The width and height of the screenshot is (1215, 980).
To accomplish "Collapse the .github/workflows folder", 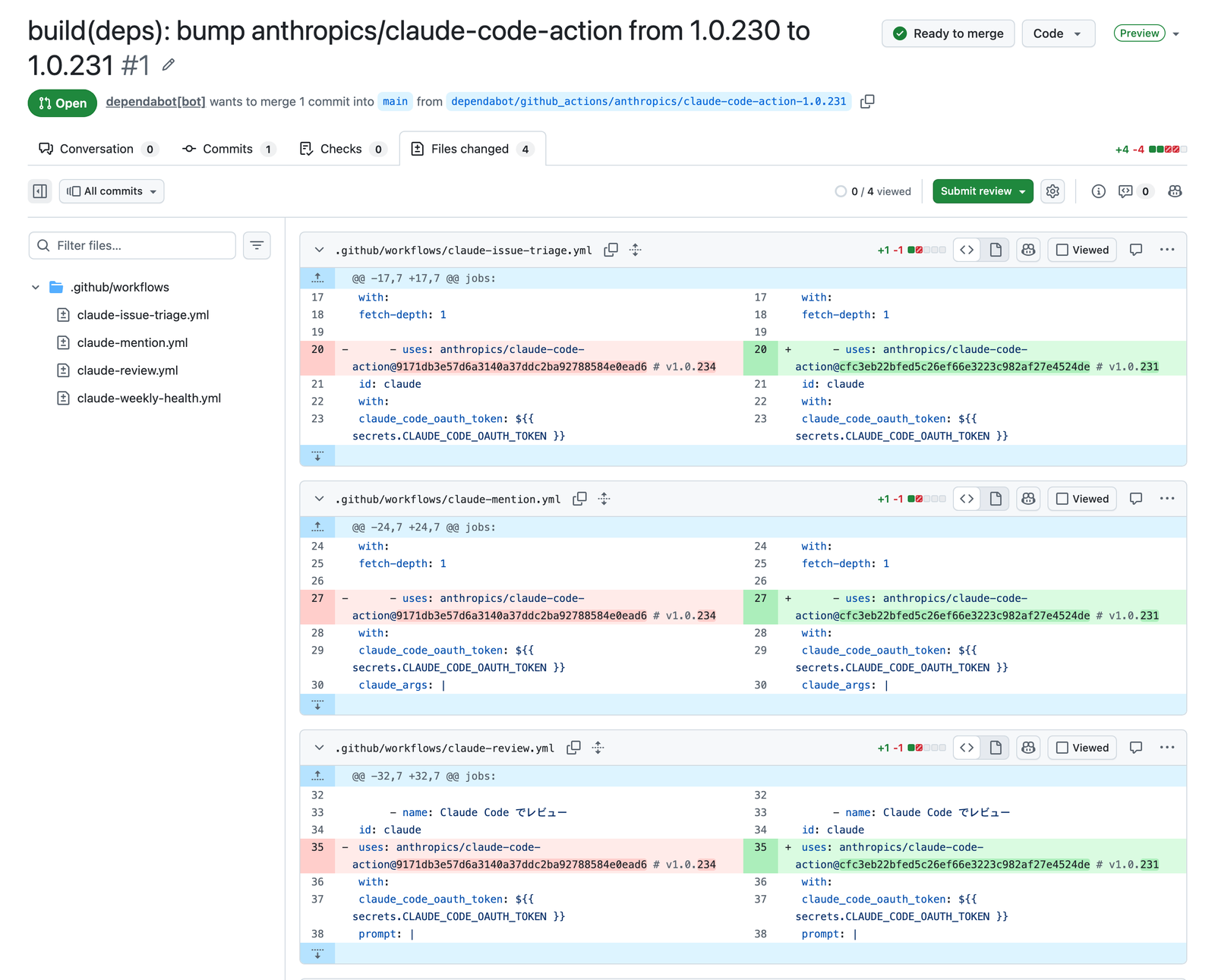I will 36,287.
